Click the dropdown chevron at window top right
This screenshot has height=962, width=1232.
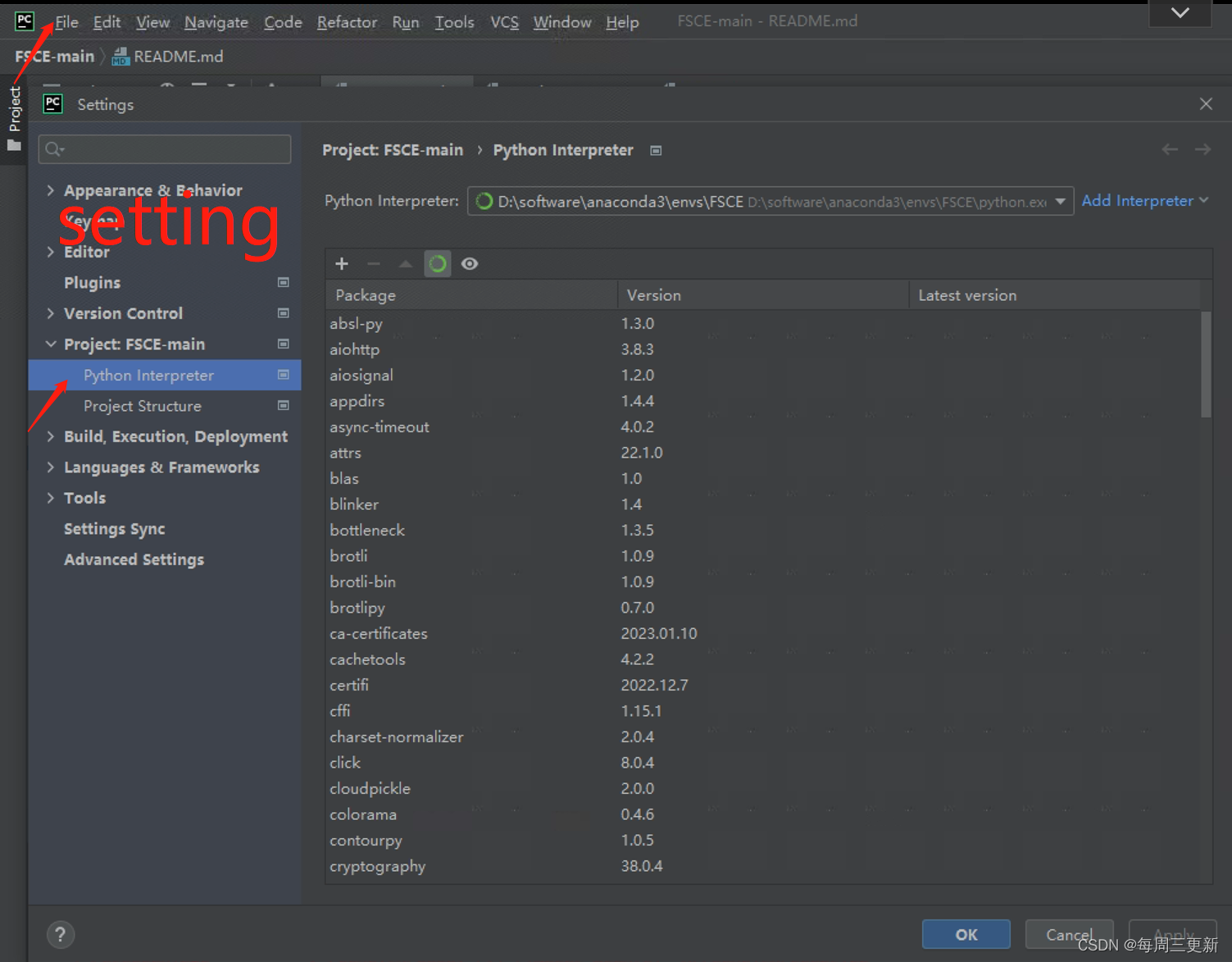1180,13
